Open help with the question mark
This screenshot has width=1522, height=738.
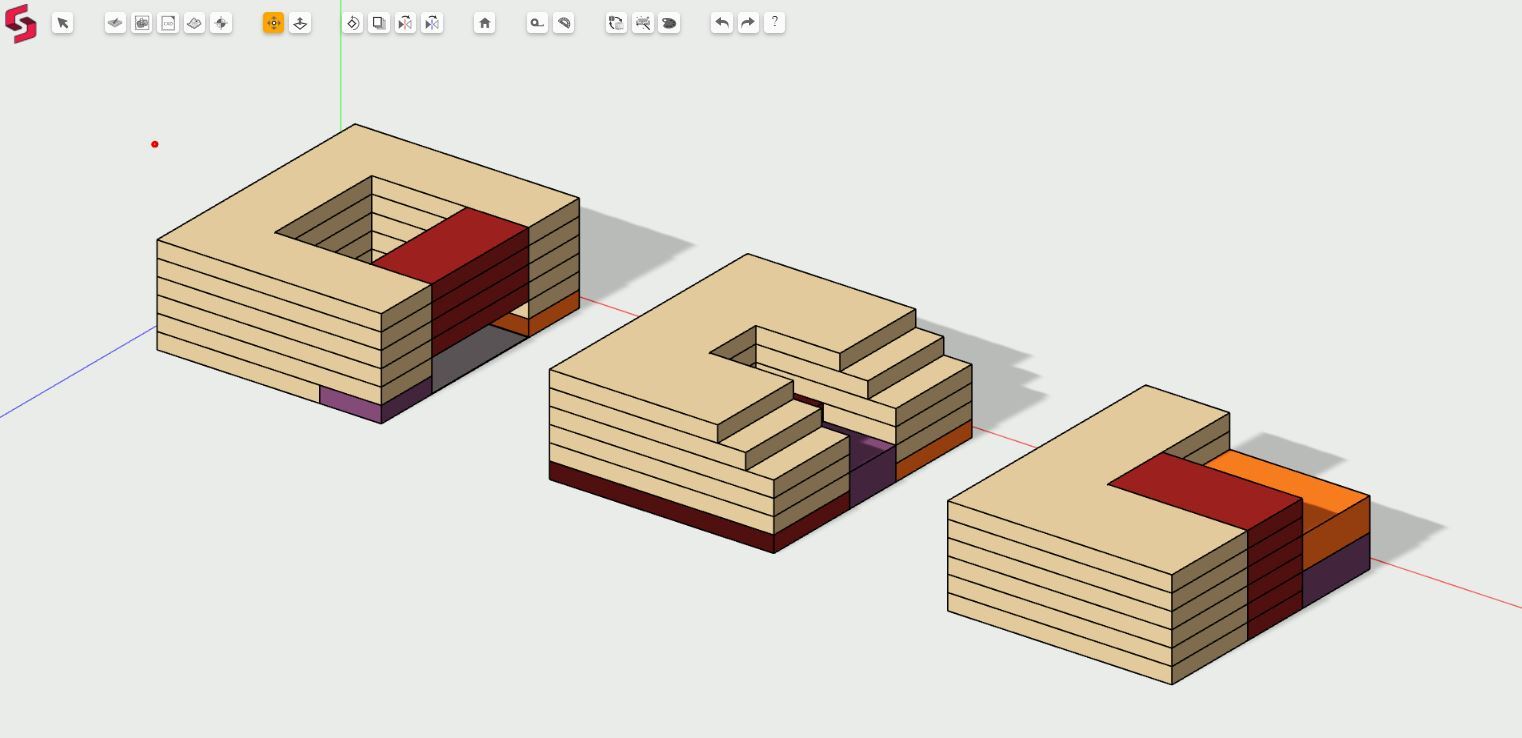coord(774,22)
